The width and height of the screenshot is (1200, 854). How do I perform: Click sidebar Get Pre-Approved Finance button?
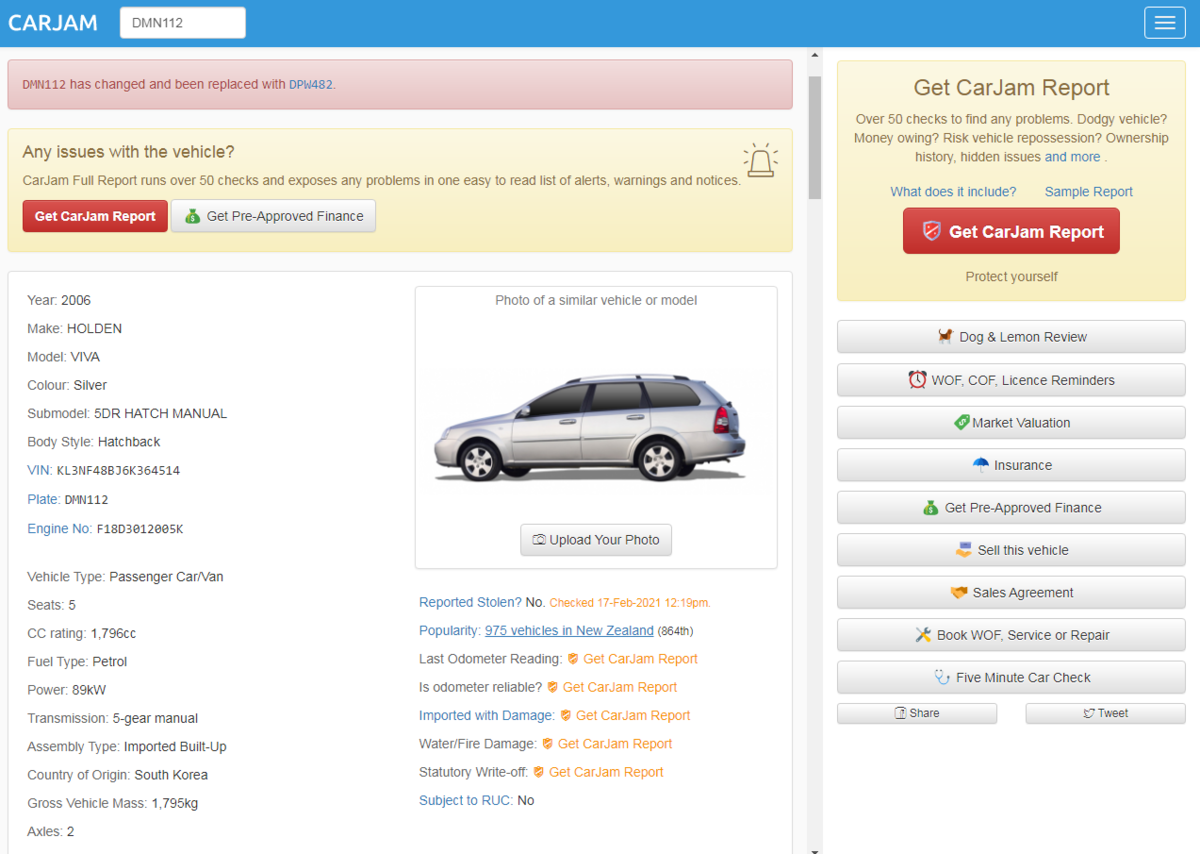click(1011, 507)
